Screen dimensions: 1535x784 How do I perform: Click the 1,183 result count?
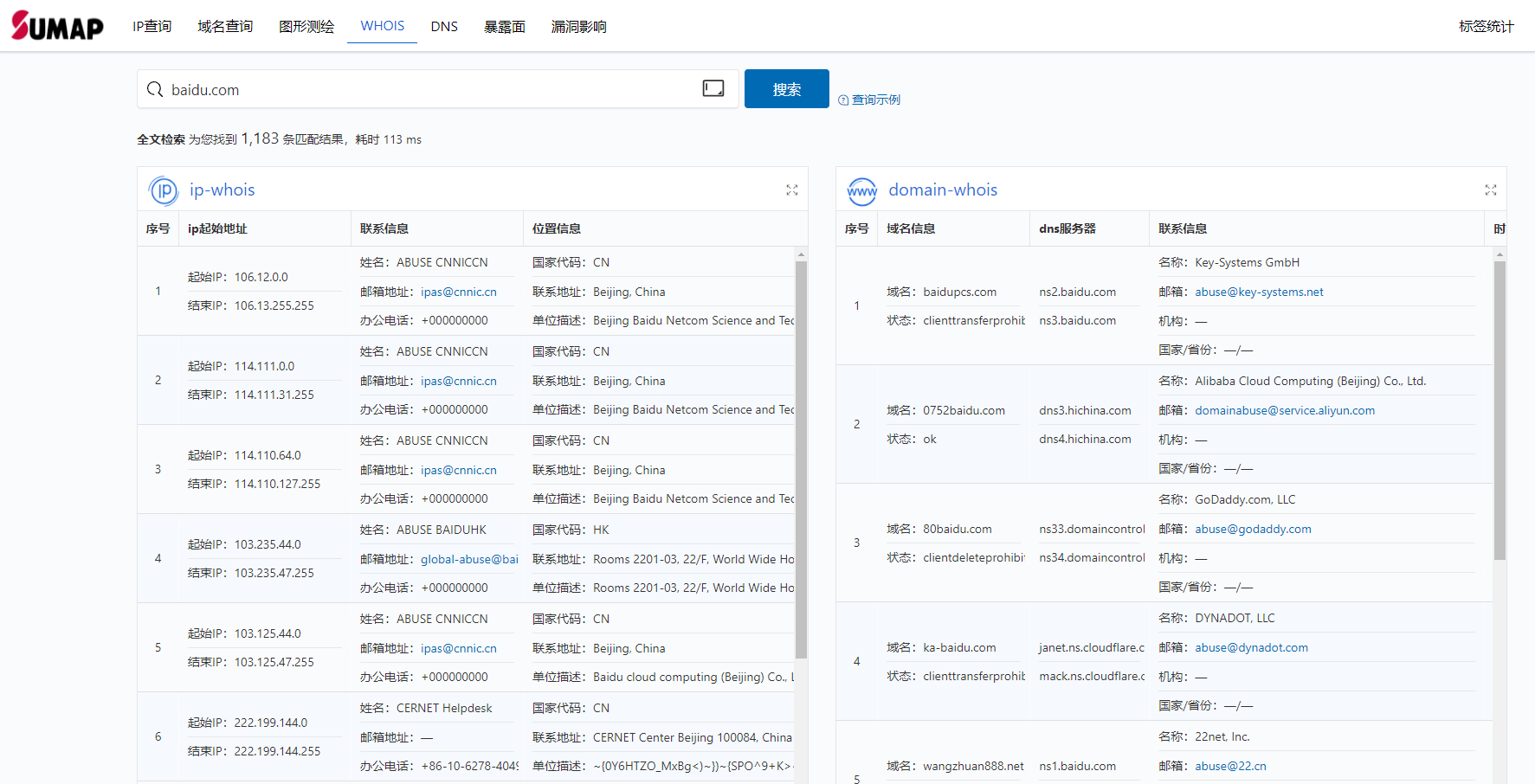pos(260,138)
